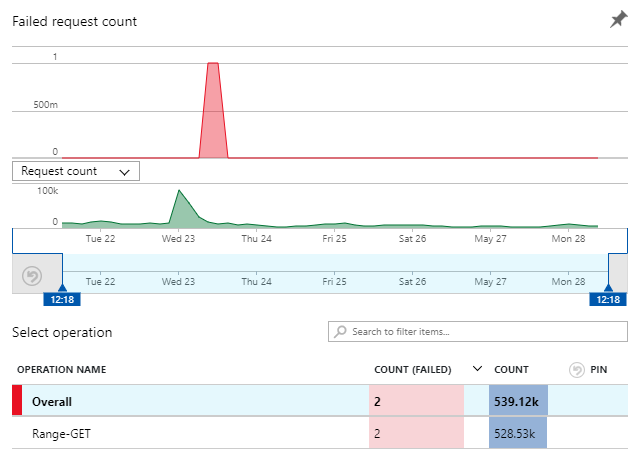Image resolution: width=636 pixels, height=455 pixels.
Task: Pin the Failed request count chart
Action: coord(619,19)
